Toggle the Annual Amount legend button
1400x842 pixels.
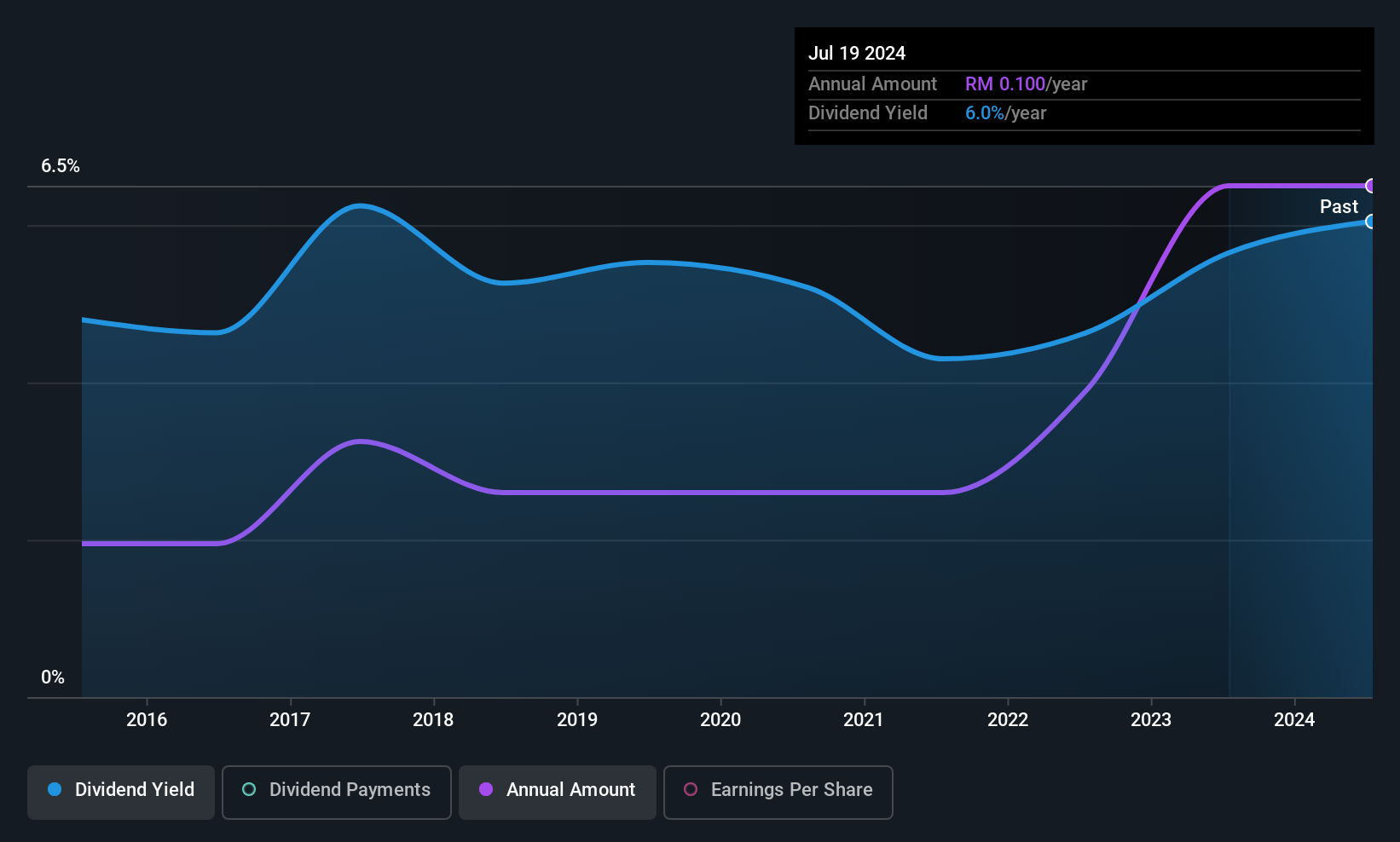[x=558, y=792]
